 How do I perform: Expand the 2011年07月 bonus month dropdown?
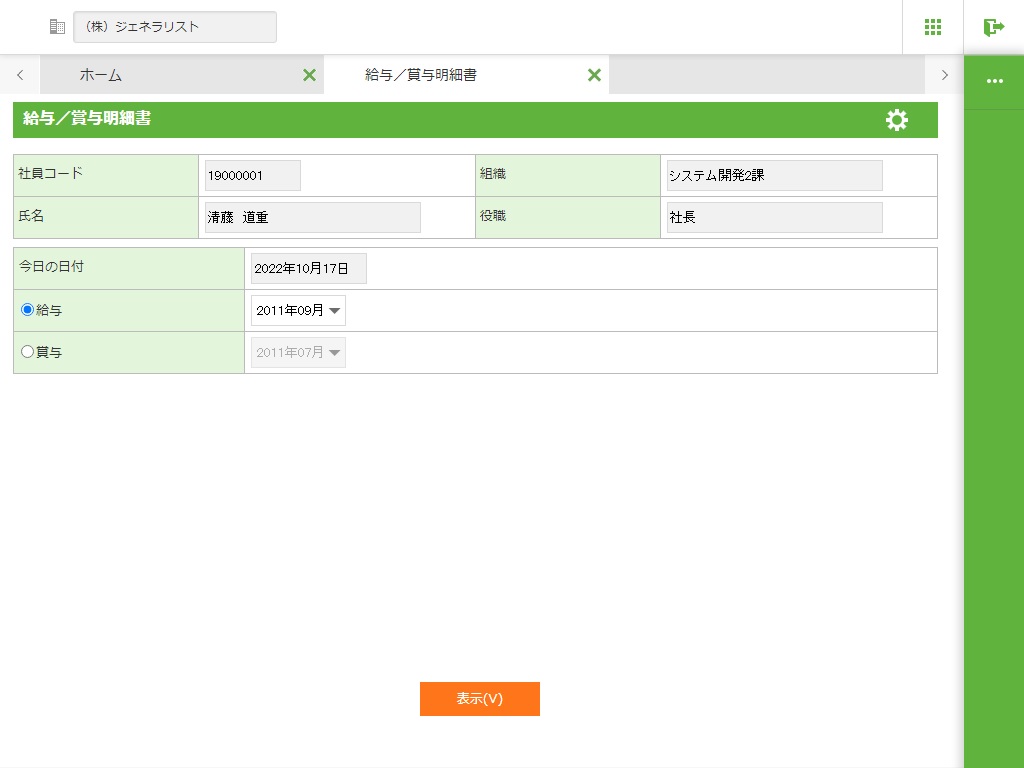tap(298, 353)
